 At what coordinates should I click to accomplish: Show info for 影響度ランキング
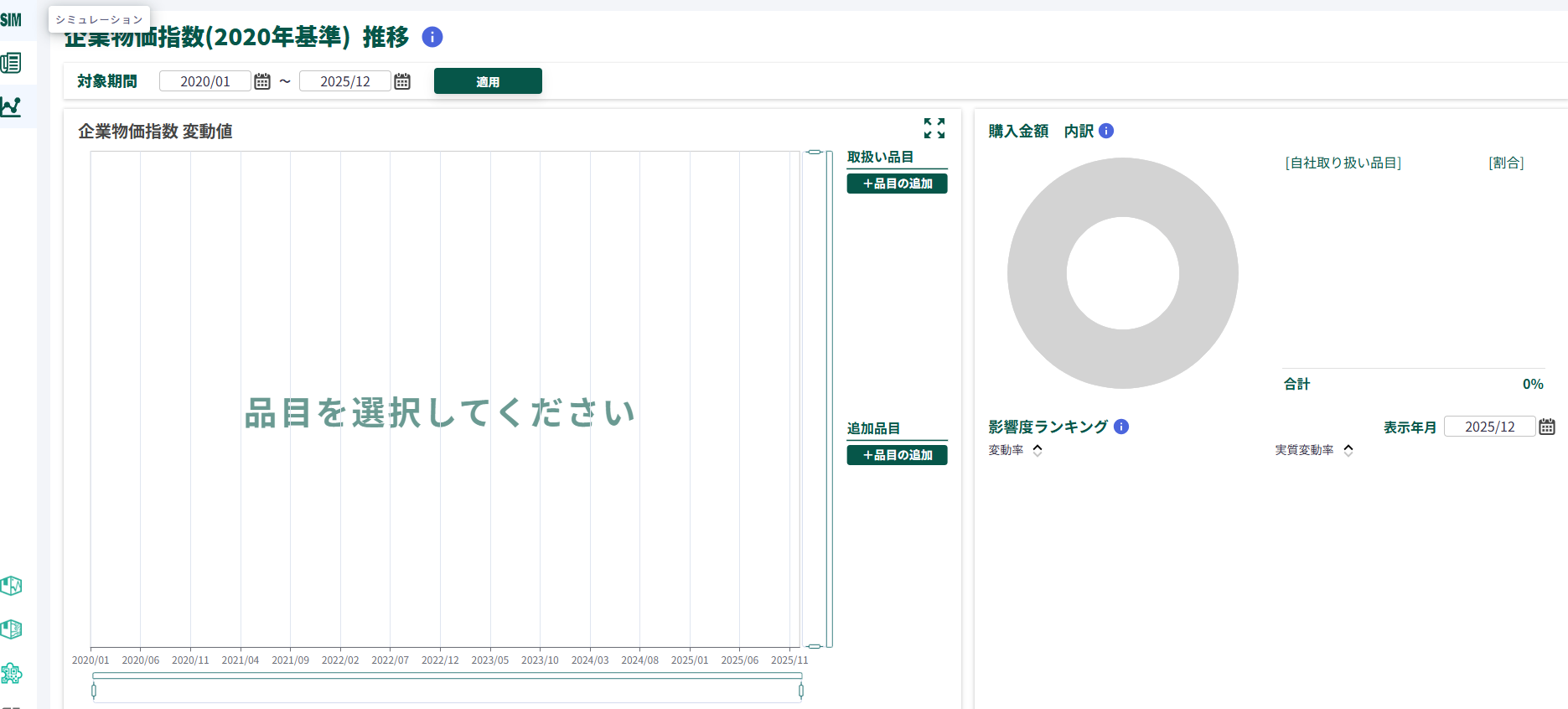coord(1121,427)
